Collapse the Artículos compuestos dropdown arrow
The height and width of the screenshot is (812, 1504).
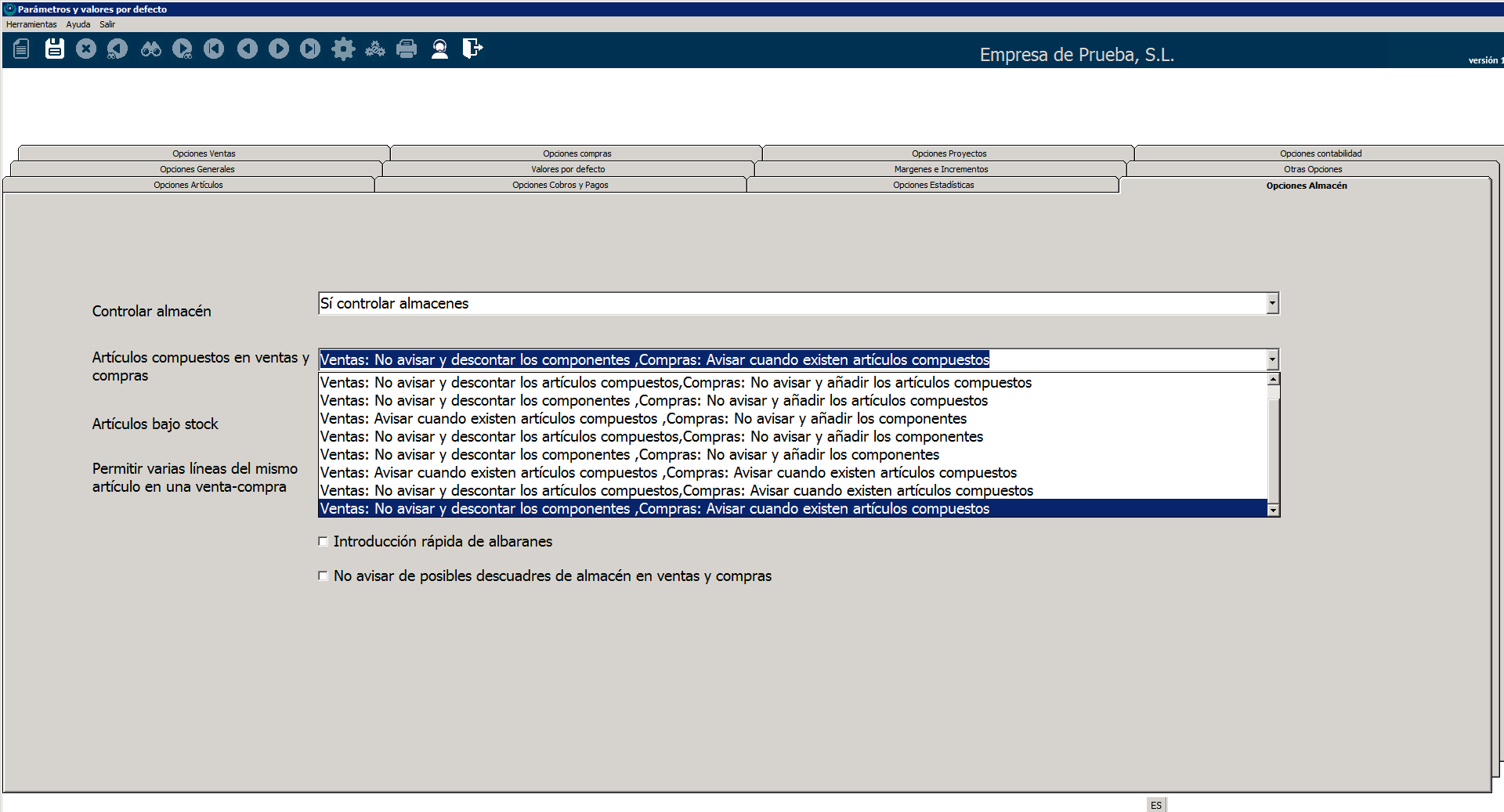[x=1272, y=359]
